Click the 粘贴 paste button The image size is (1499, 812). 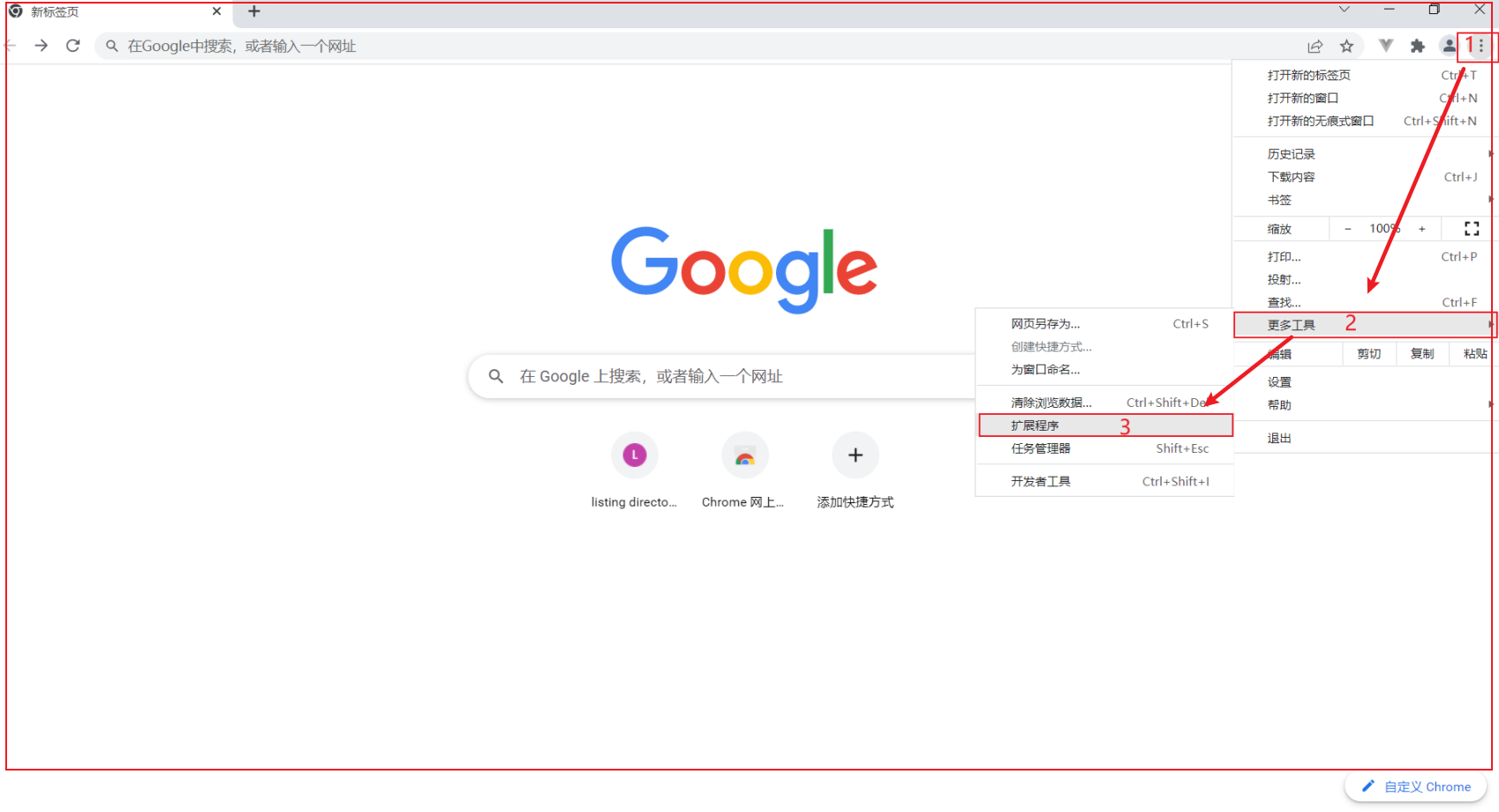[1474, 354]
